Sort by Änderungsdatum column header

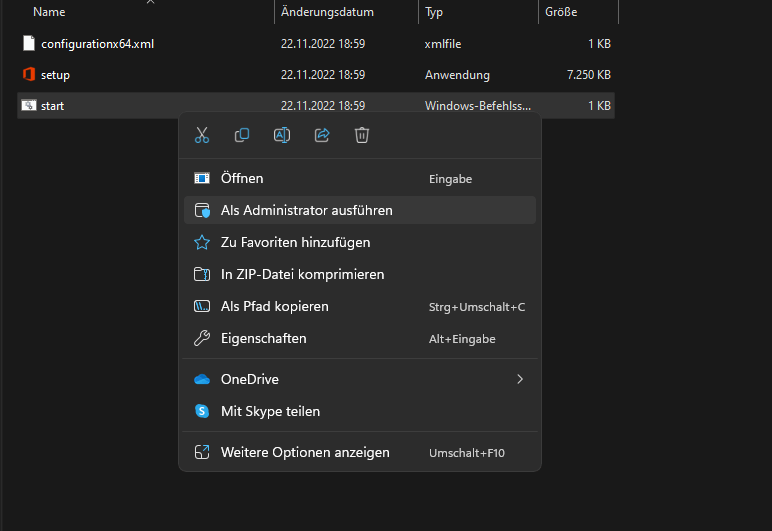pyautogui.click(x=327, y=12)
